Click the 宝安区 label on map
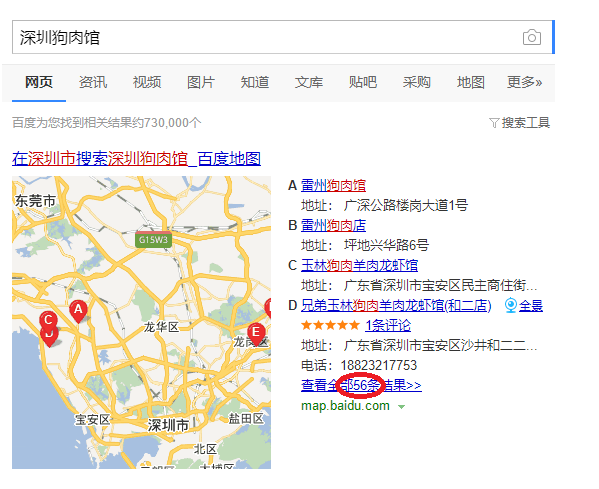This screenshot has width=599, height=489. click(92, 420)
